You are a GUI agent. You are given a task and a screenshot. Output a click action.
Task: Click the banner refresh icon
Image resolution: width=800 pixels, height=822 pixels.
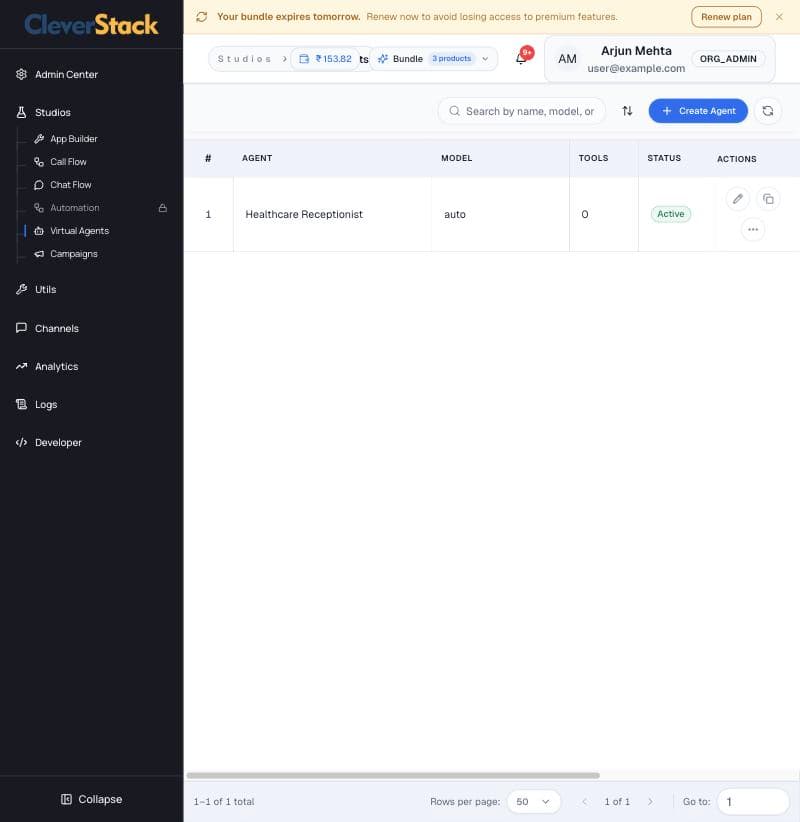point(202,17)
